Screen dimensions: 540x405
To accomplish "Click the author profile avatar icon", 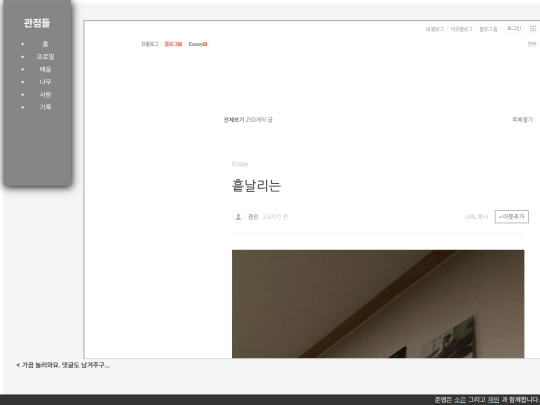I will pos(238,217).
